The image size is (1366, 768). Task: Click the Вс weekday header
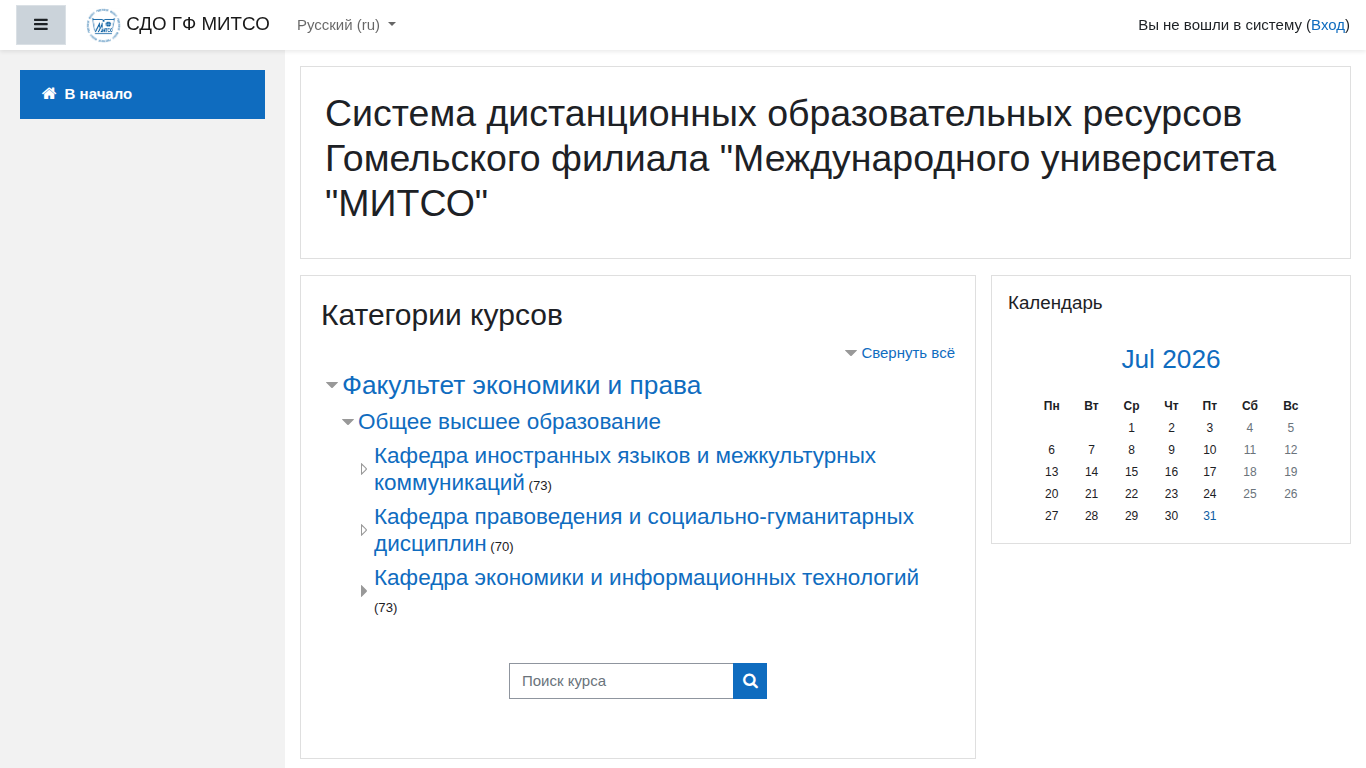tap(1291, 406)
